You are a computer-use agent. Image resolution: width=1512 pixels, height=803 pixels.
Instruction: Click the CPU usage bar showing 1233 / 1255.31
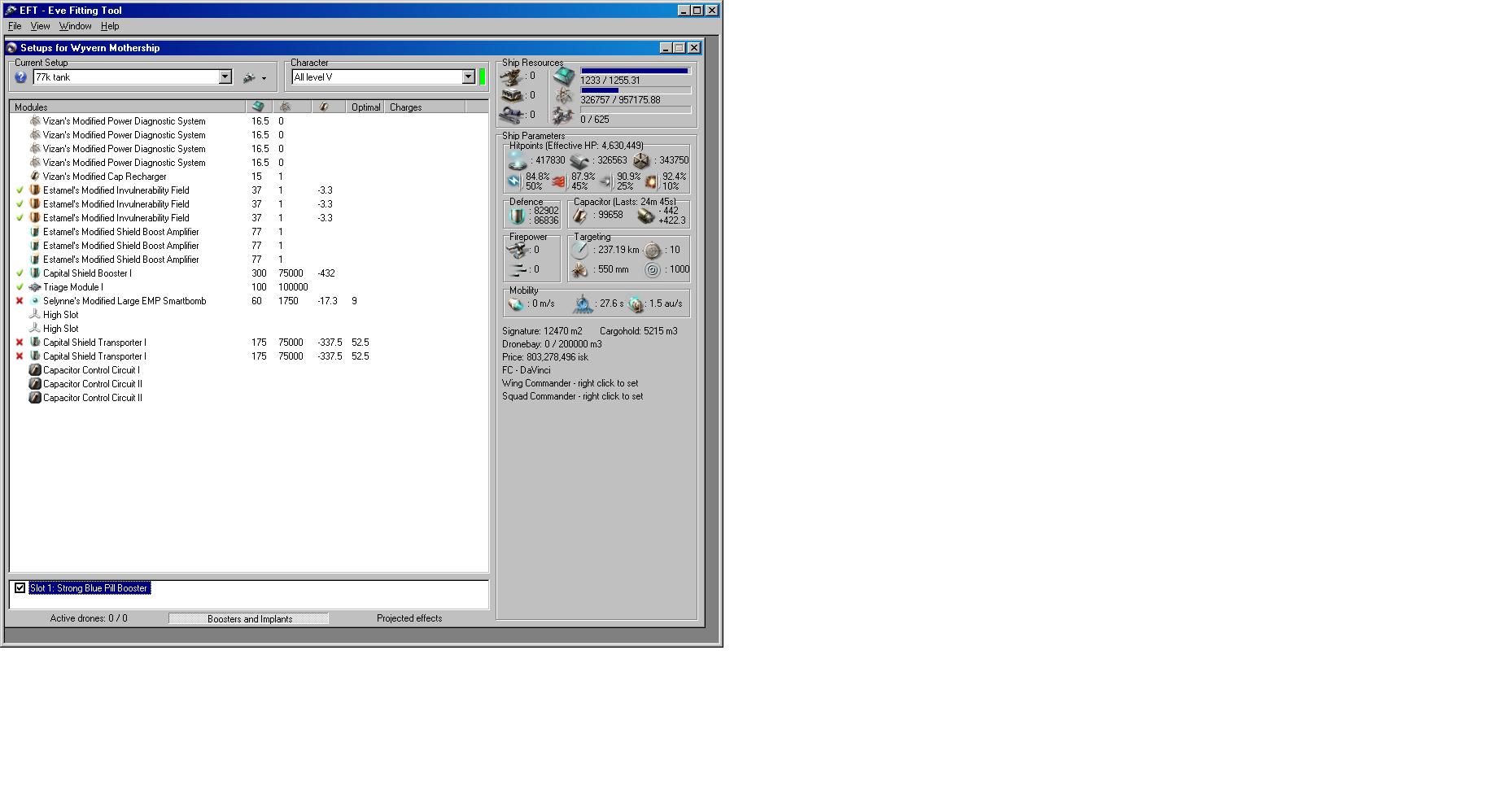click(x=636, y=71)
